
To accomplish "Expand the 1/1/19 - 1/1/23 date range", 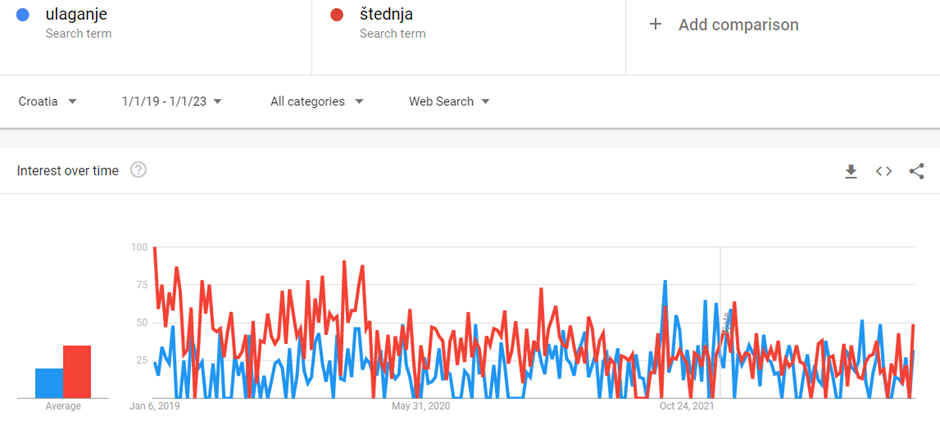I will coord(171,101).
